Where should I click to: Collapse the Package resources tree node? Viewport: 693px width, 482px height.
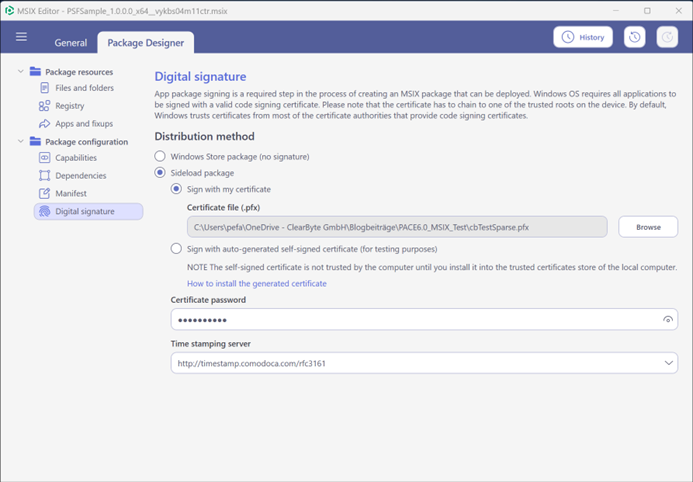(x=20, y=72)
